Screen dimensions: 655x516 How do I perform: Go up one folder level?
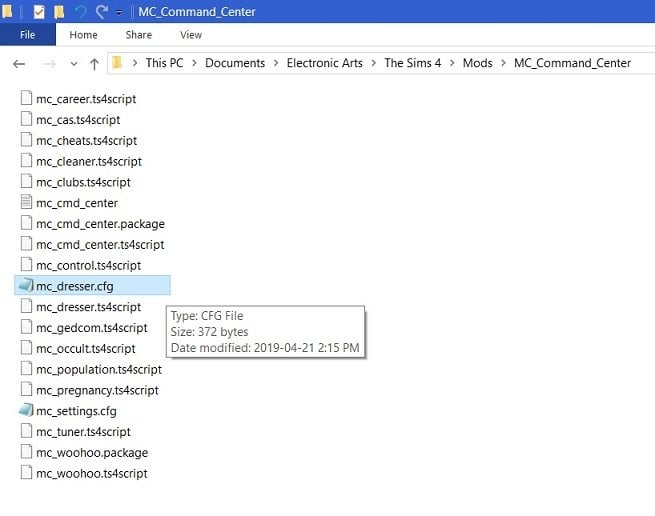click(x=94, y=64)
